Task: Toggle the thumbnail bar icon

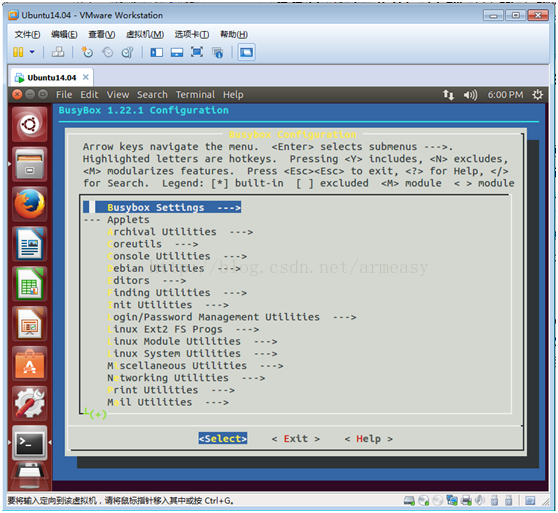Action: click(177, 53)
